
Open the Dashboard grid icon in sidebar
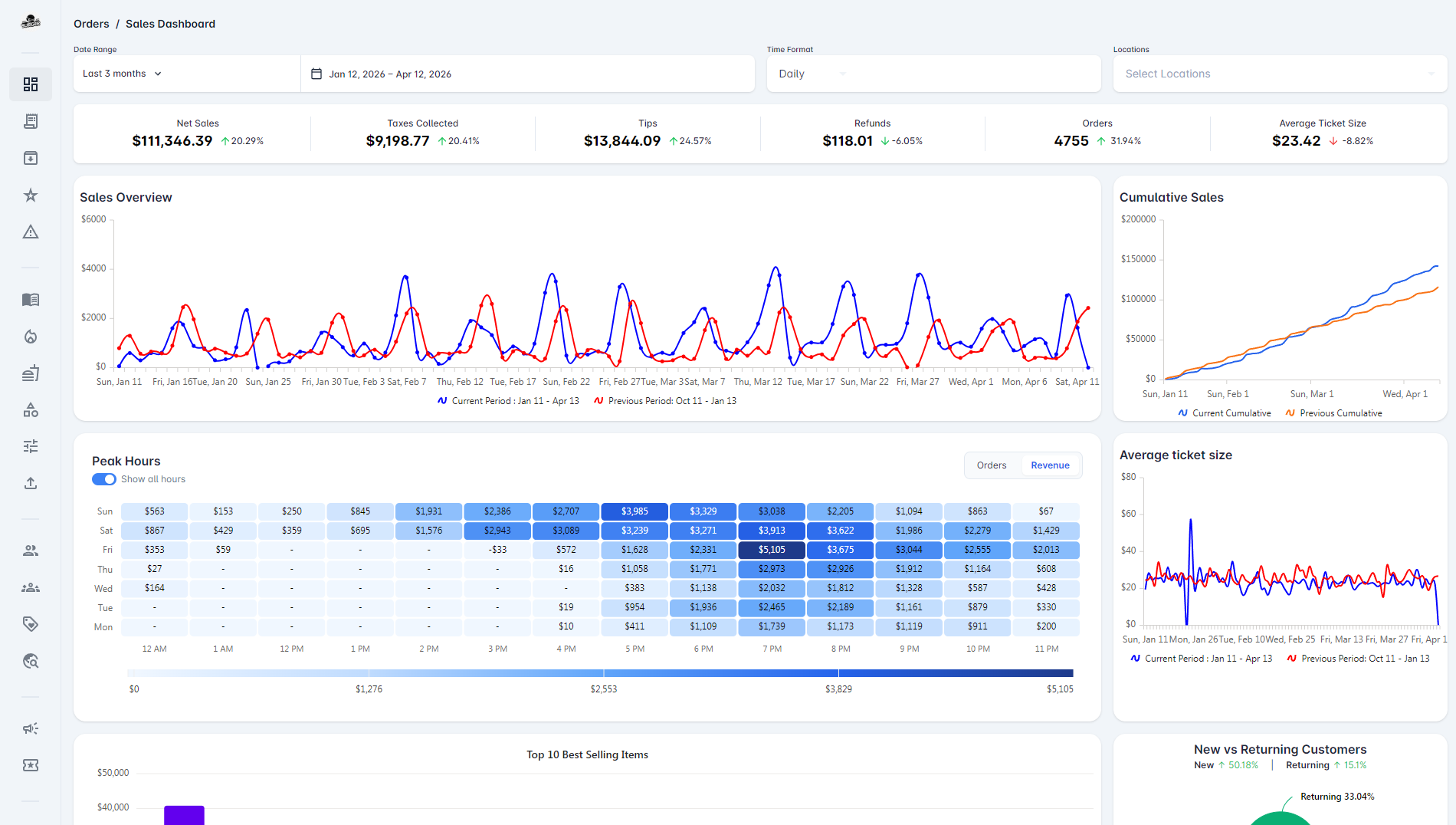tap(31, 84)
